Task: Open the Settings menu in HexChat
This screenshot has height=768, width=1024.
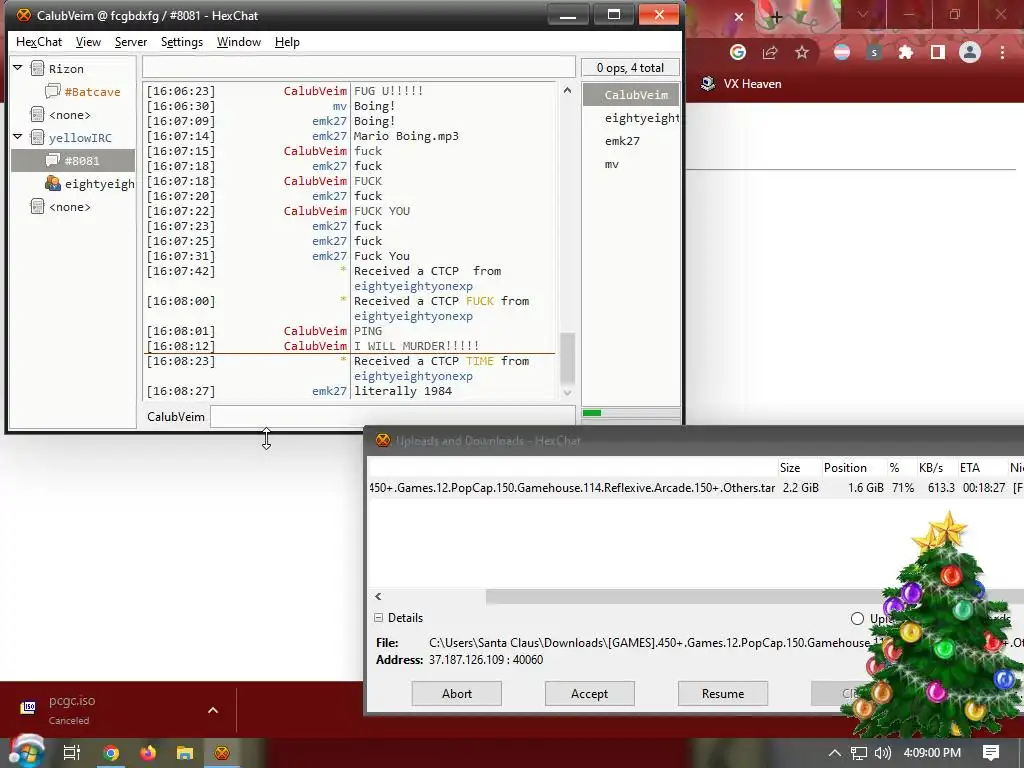Action: pos(182,42)
